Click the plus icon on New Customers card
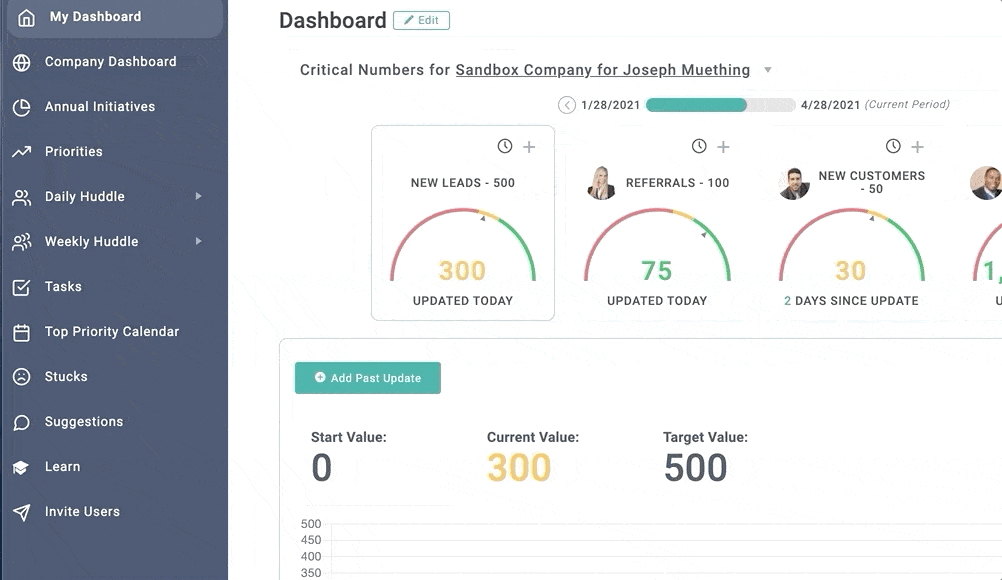Screen dimensions: 1002x580 pos(918,147)
